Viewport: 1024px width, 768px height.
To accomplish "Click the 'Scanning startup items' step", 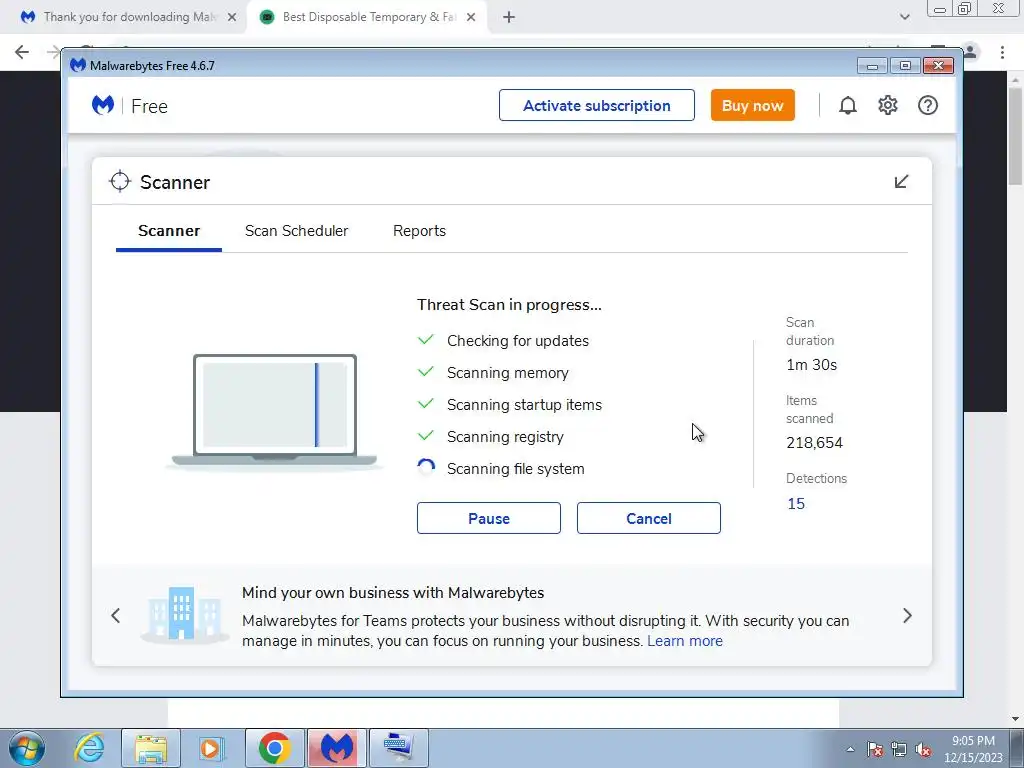I will pos(524,405).
